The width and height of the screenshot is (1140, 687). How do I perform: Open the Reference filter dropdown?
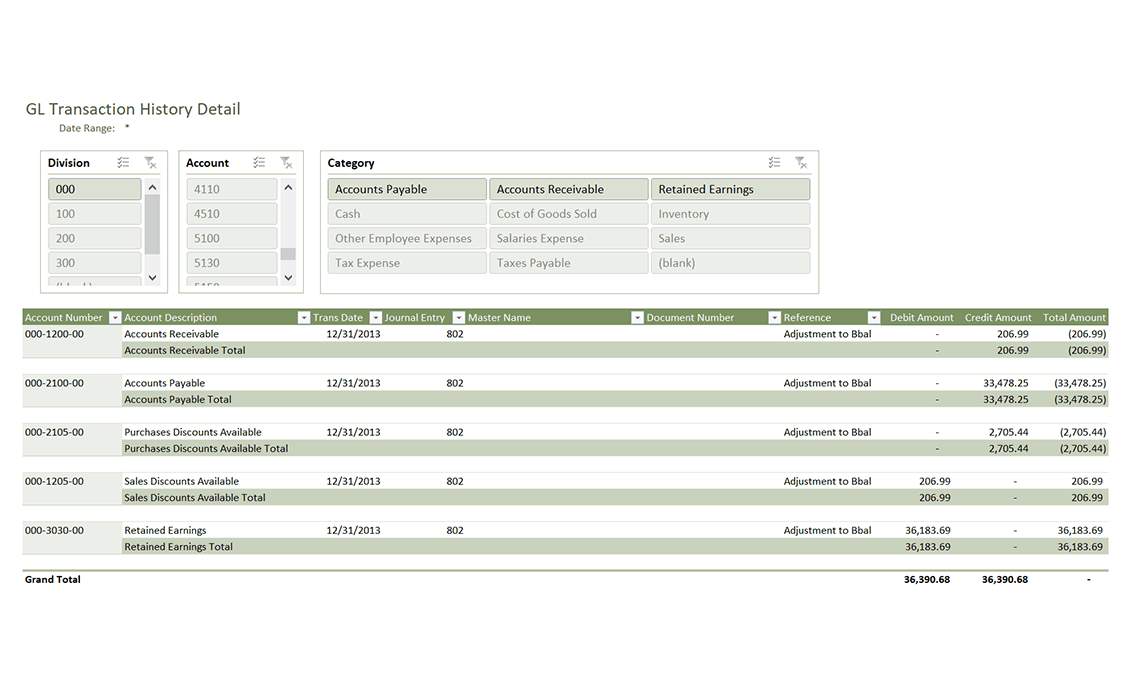click(873, 317)
